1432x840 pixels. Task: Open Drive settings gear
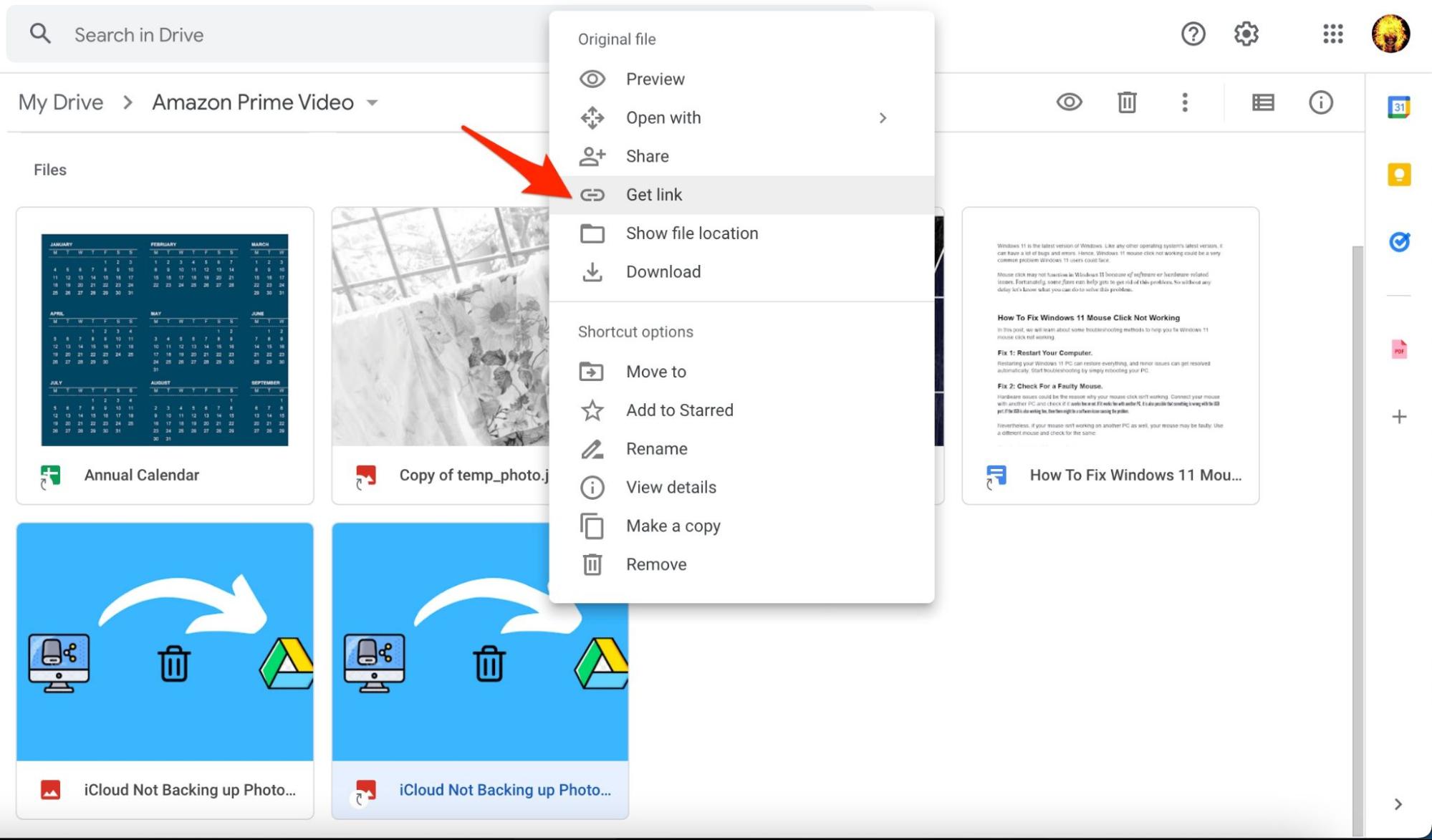(x=1246, y=34)
